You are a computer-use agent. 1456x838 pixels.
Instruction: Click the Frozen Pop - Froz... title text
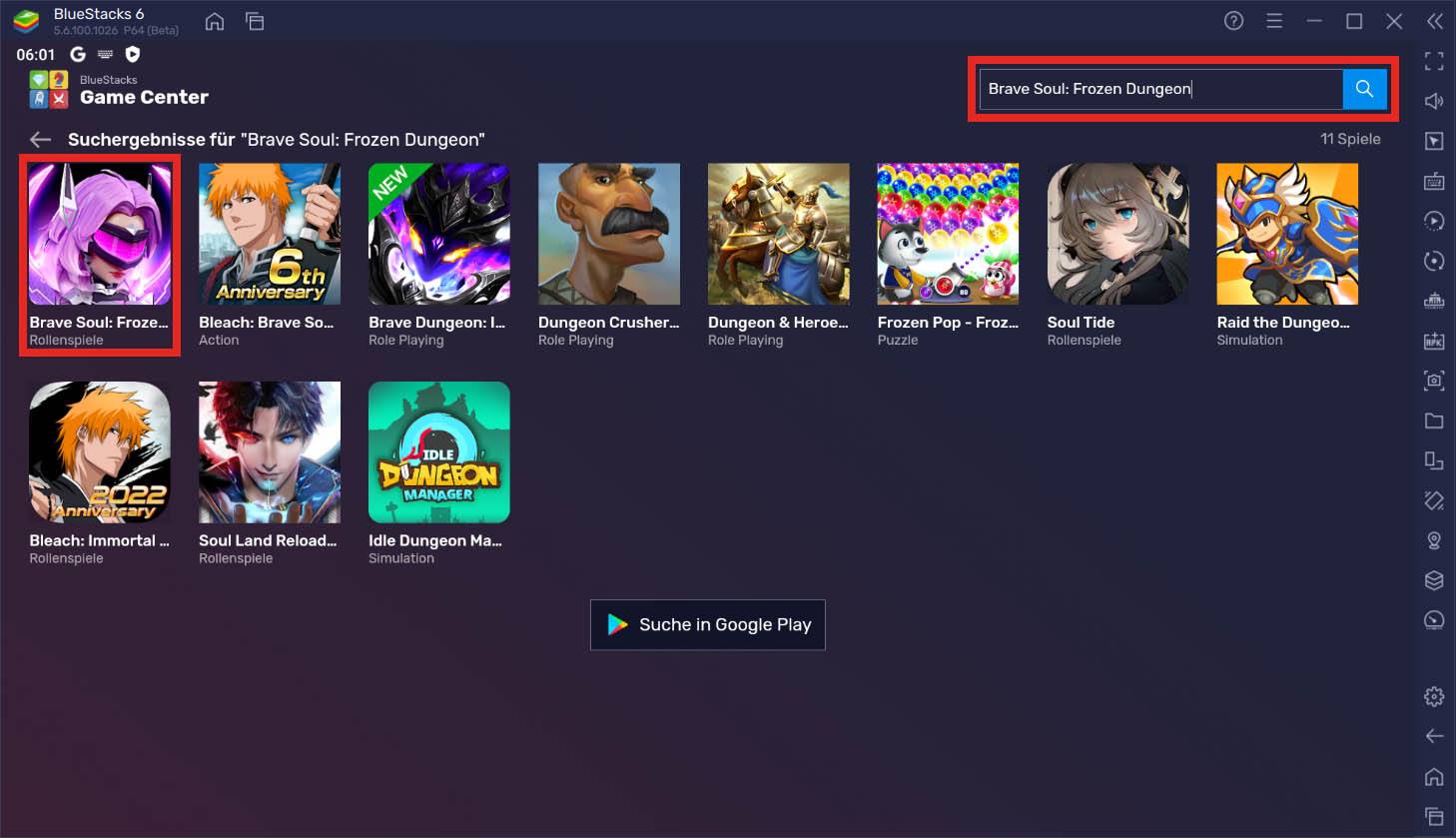tap(948, 323)
